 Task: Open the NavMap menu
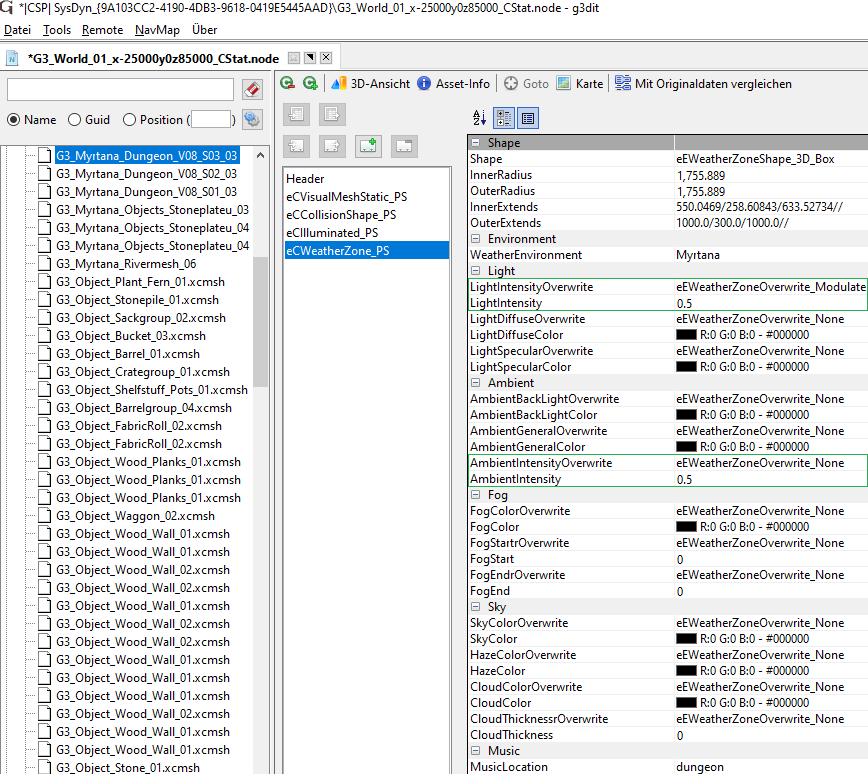tap(157, 30)
